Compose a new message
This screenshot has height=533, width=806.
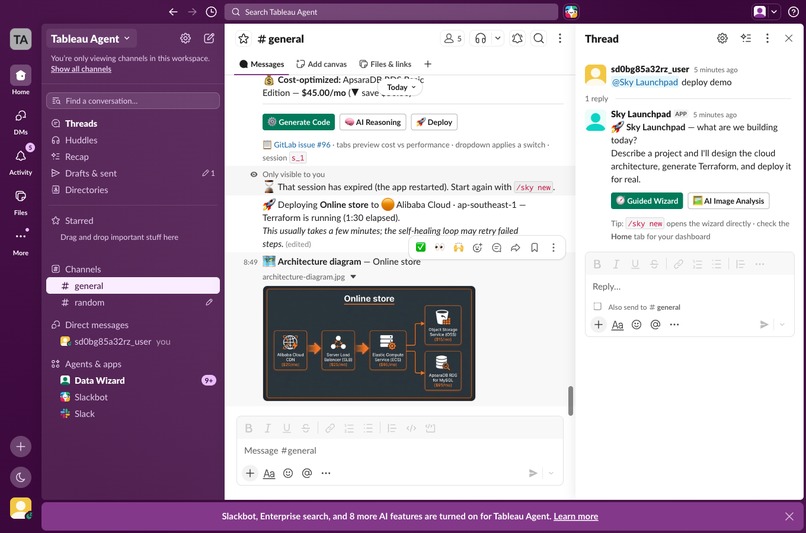[209, 38]
